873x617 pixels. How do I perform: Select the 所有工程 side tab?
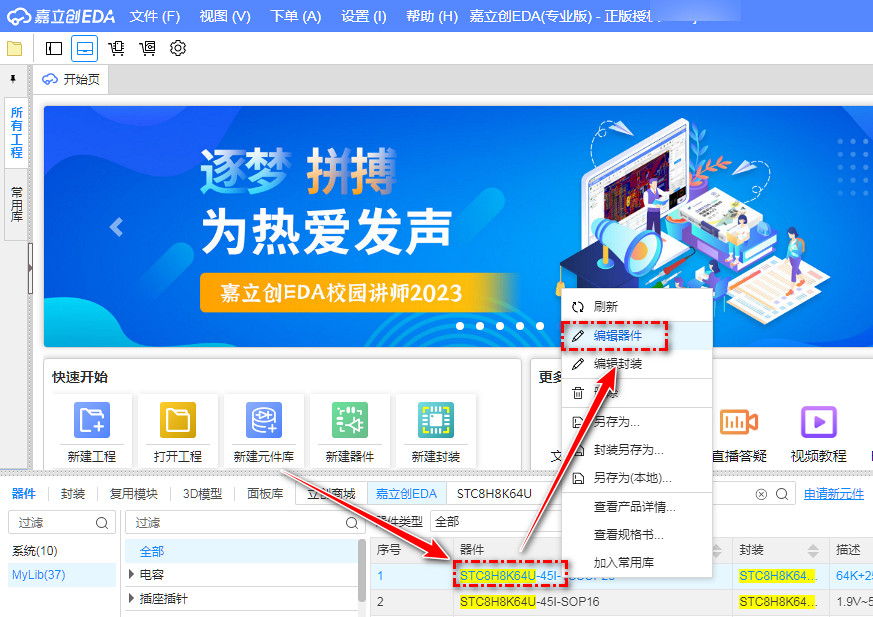click(17, 132)
